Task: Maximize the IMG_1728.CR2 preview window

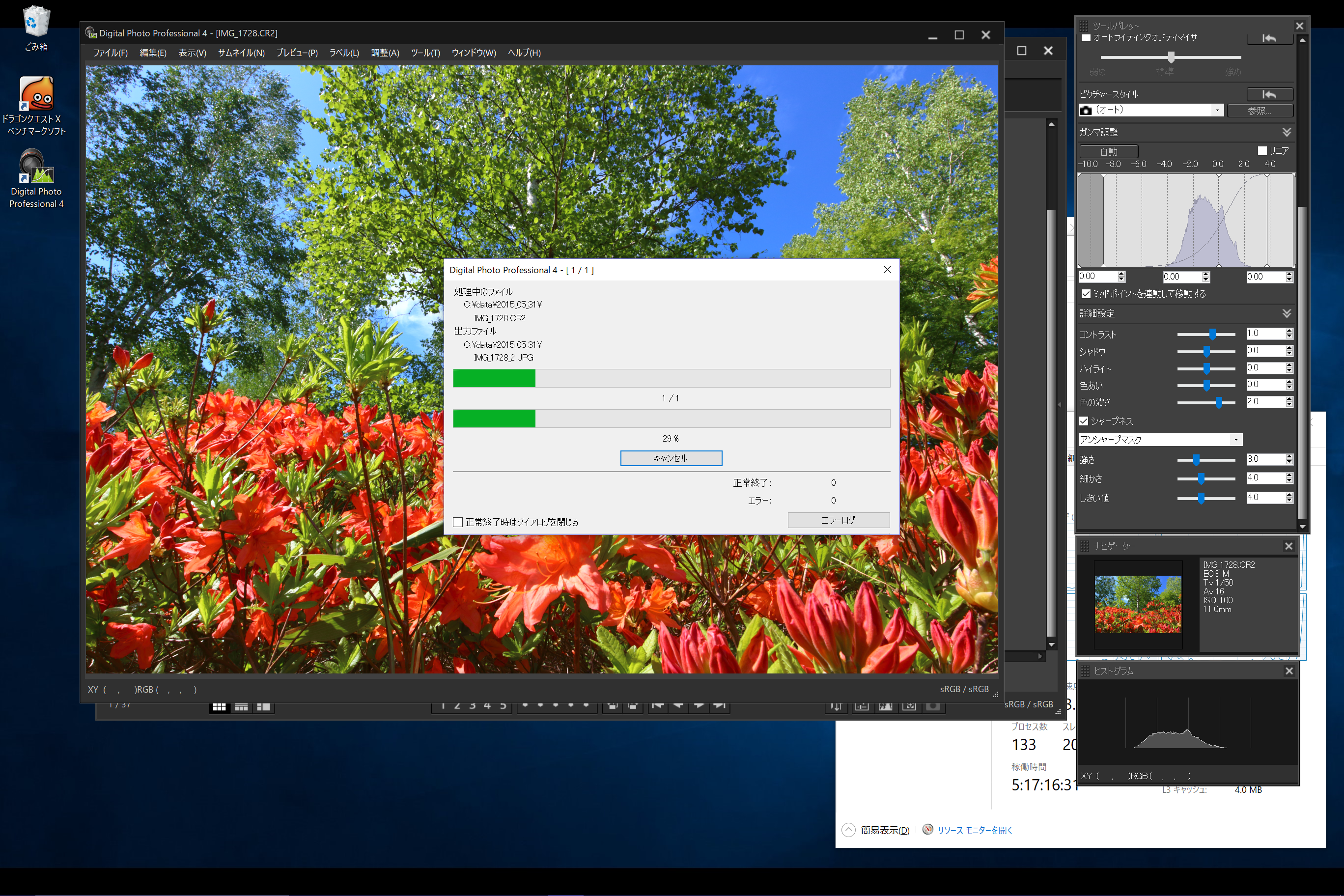Action: pyautogui.click(x=959, y=35)
